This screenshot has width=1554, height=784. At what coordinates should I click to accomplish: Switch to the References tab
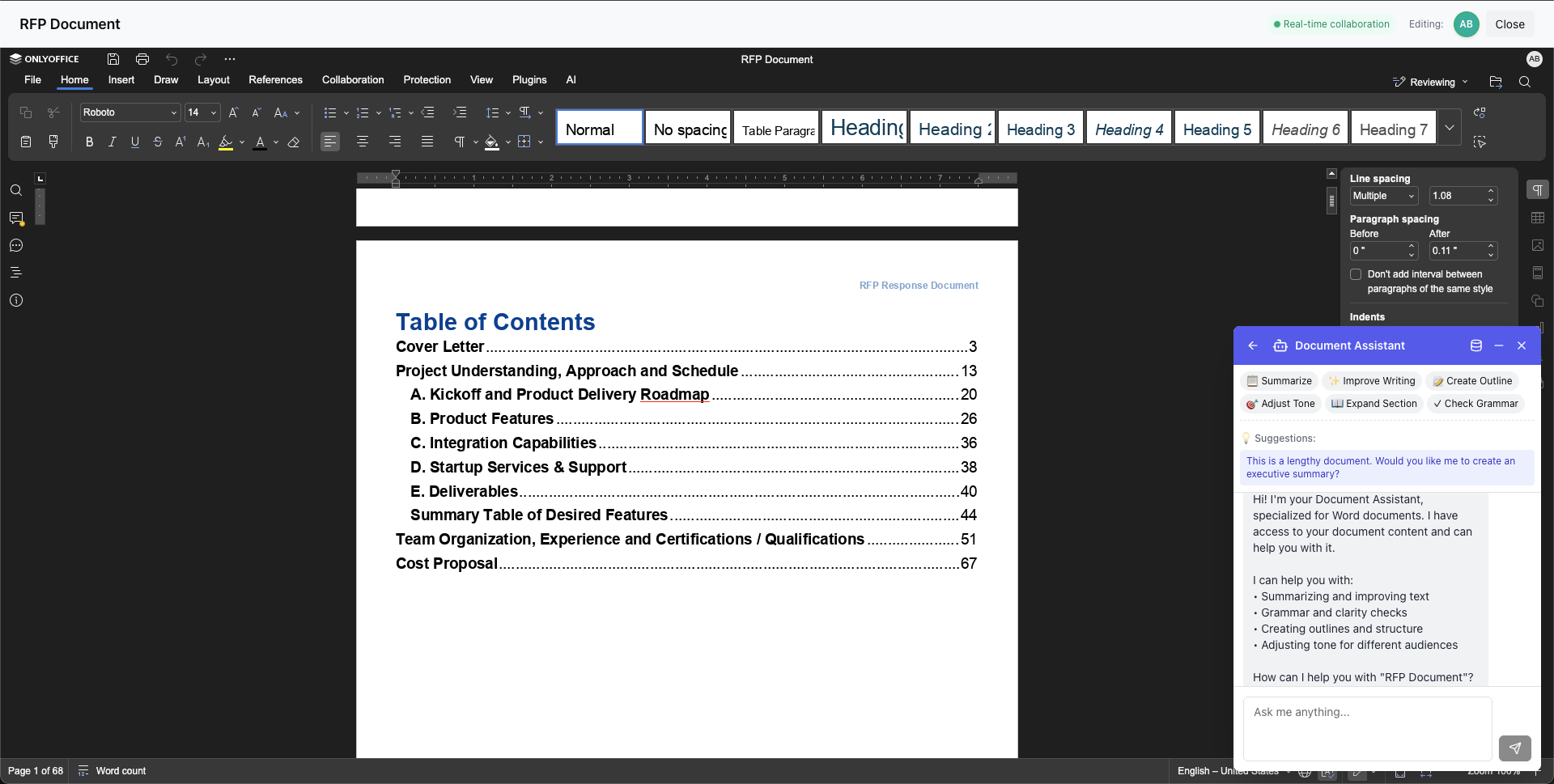(x=275, y=79)
